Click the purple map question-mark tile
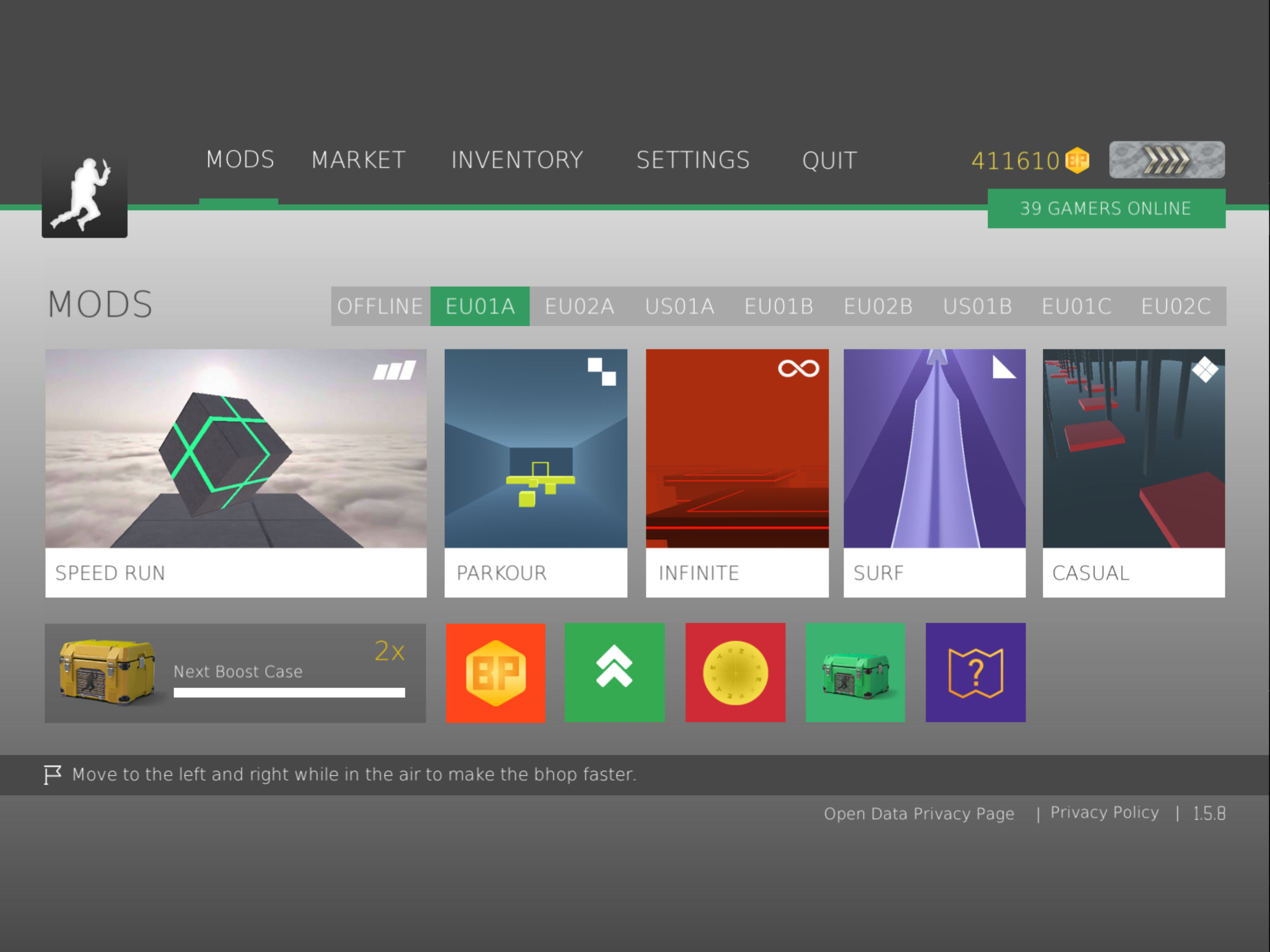The image size is (1270, 952). [975, 672]
